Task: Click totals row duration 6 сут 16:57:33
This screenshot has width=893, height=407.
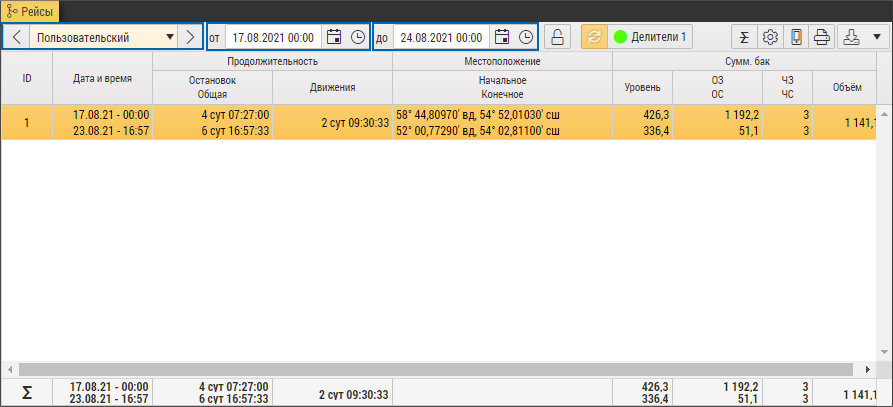Action: click(234, 398)
